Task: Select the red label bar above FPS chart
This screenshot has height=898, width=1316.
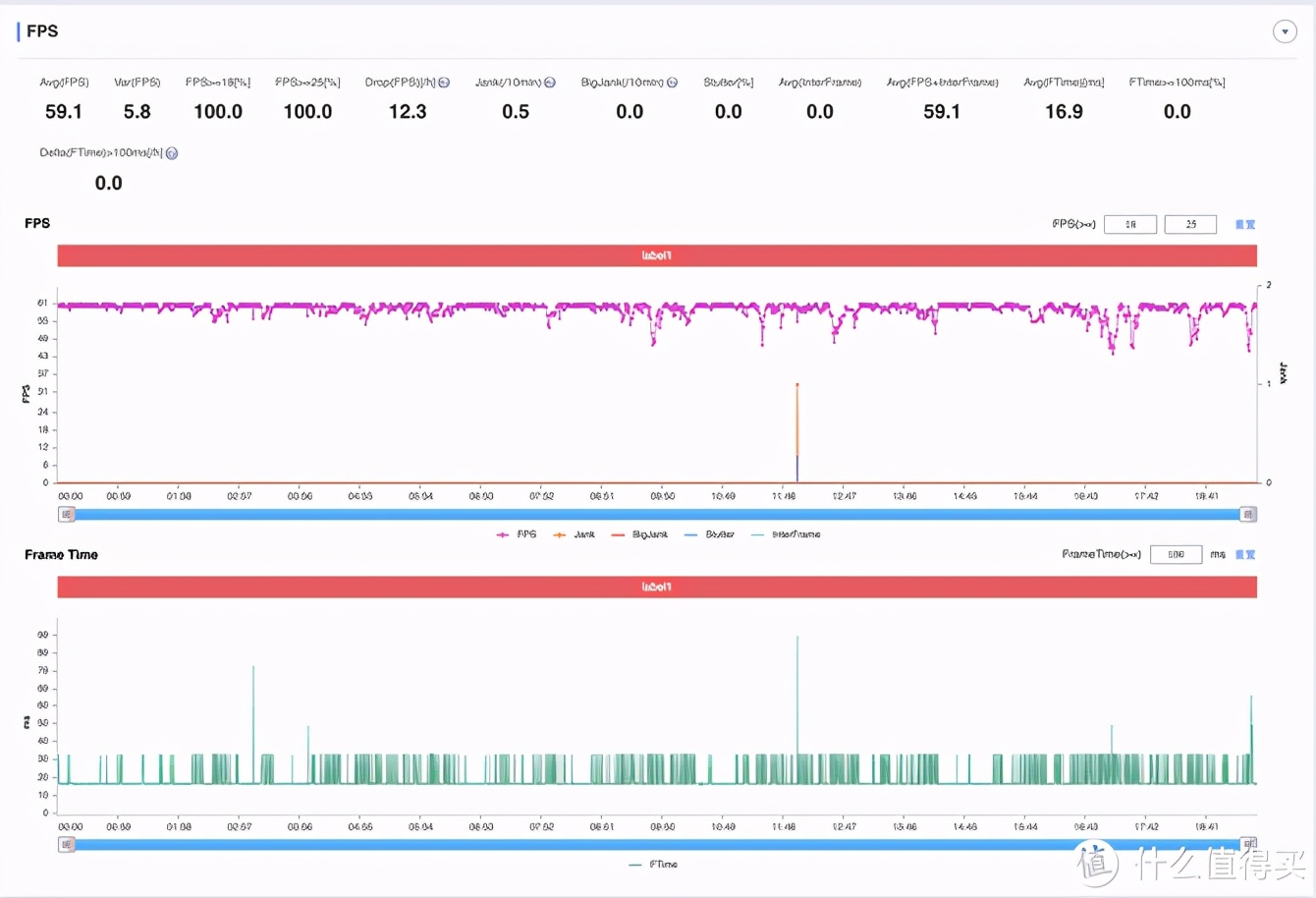Action: [656, 255]
